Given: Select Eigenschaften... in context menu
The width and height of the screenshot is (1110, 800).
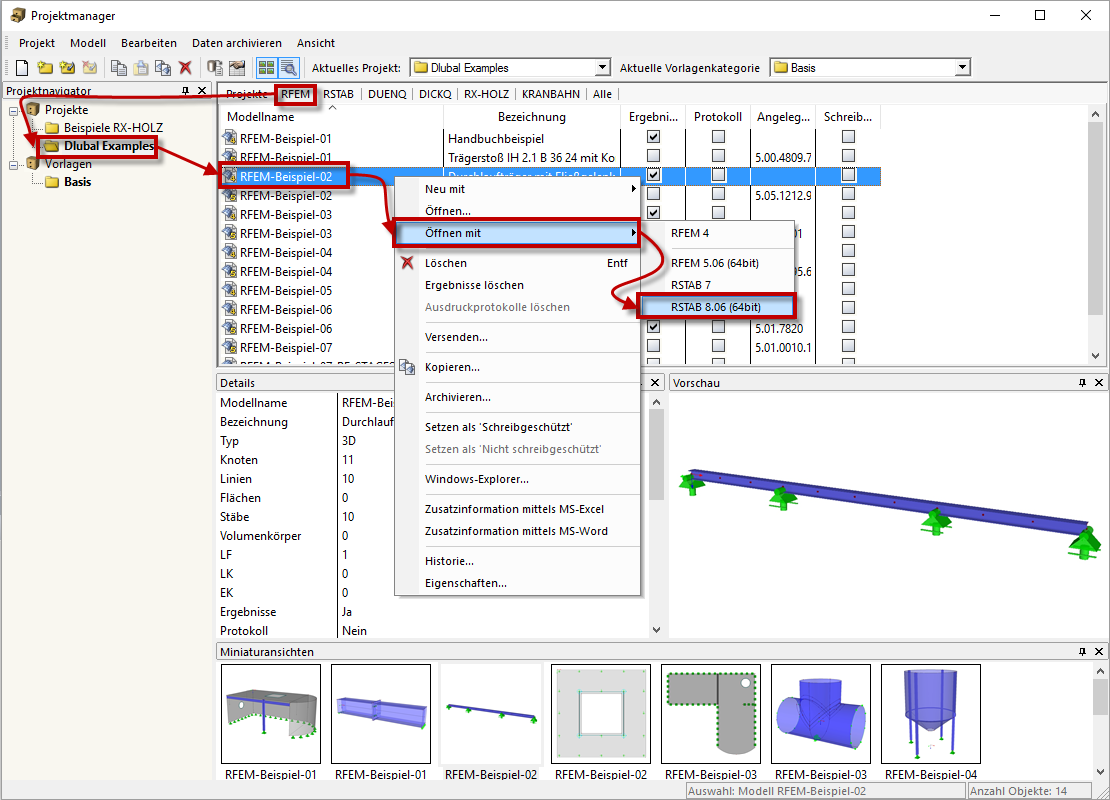Looking at the screenshot, I should 517,583.
